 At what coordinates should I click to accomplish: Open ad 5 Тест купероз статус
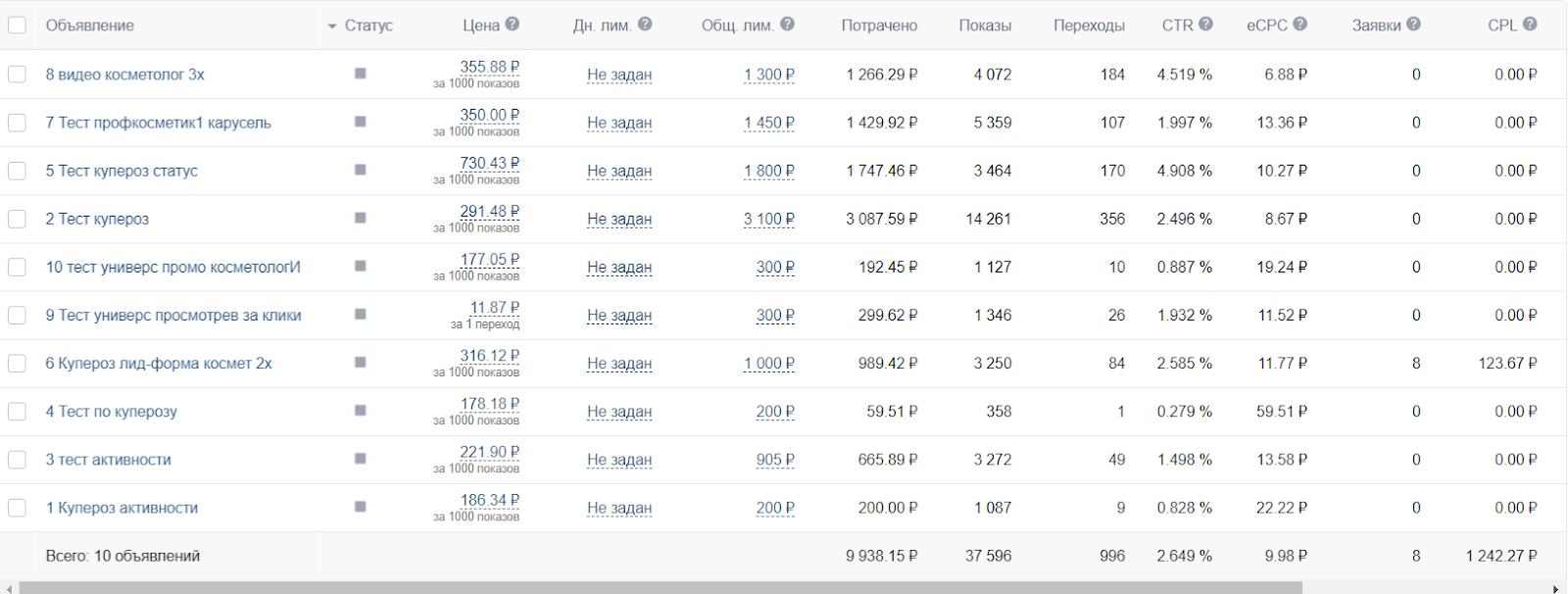tap(122, 171)
